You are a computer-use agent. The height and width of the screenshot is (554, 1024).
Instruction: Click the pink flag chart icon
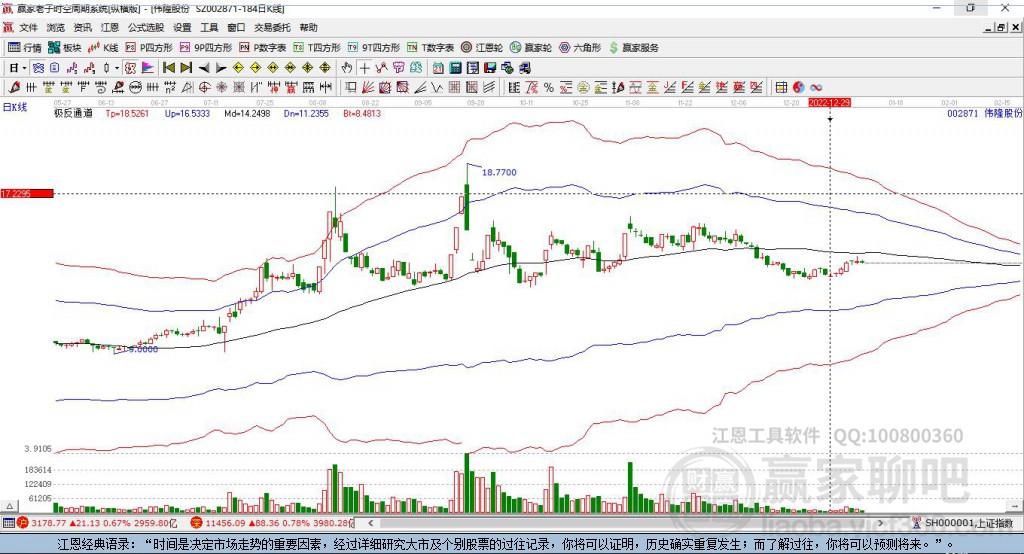click(148, 68)
